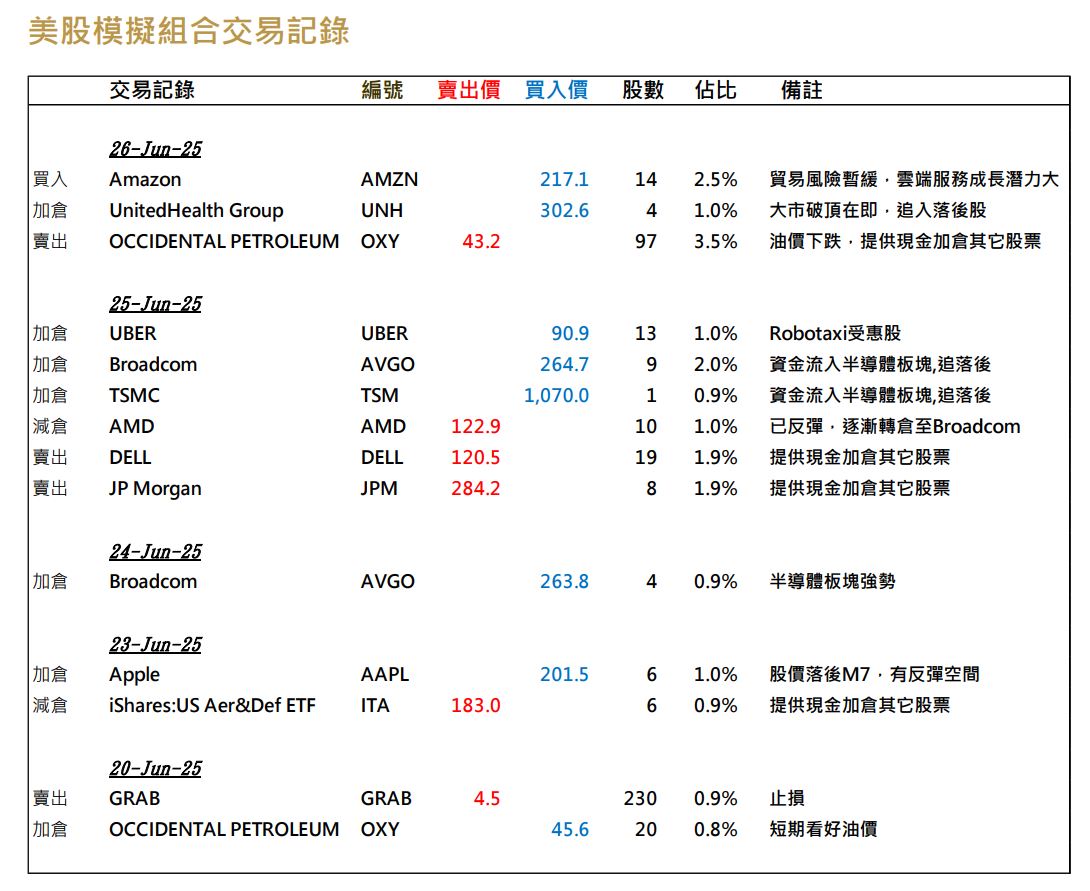1090x891 pixels.
Task: Click GRAB share count 230
Action: point(640,799)
